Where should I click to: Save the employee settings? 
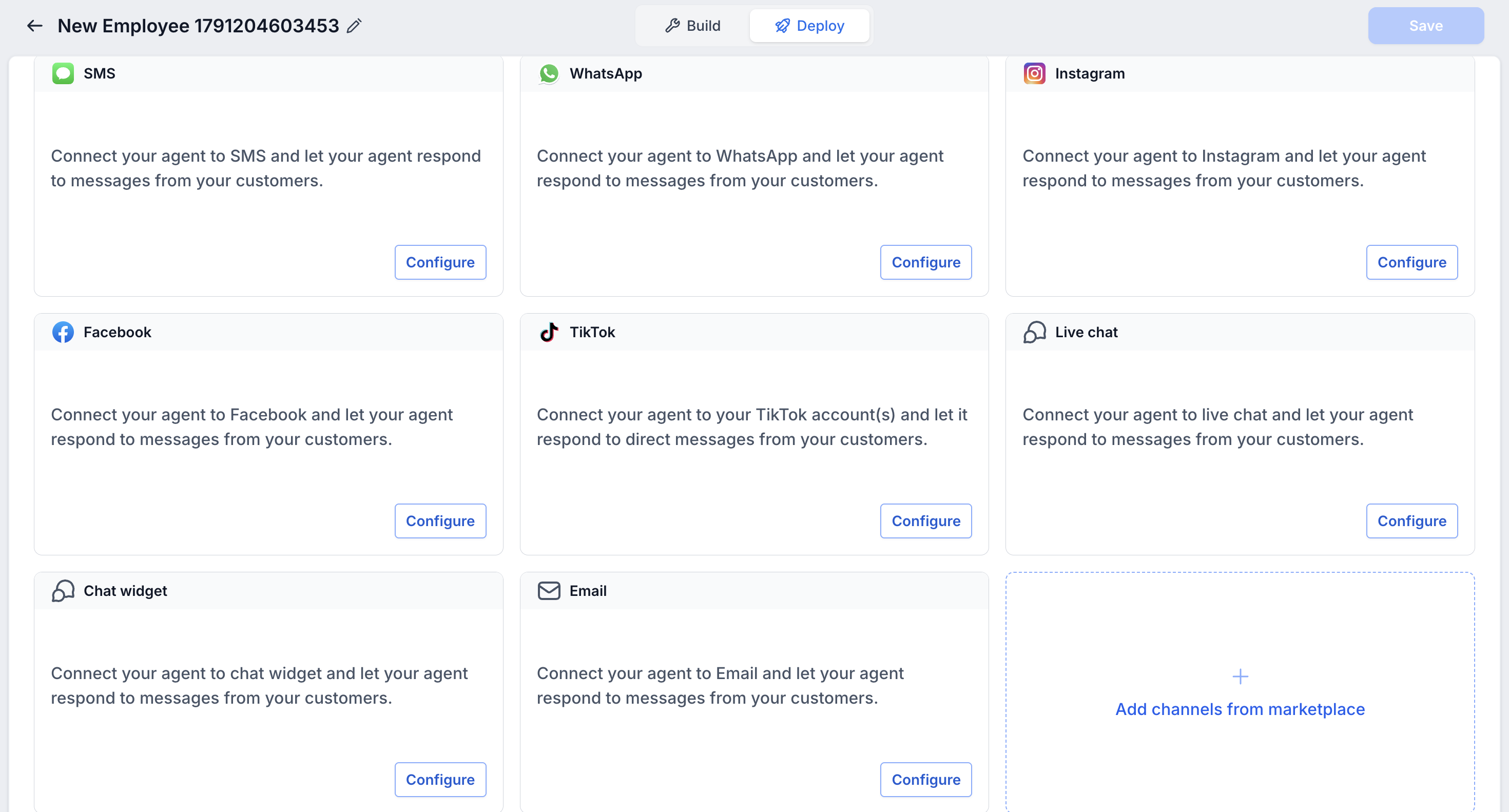(x=1426, y=26)
